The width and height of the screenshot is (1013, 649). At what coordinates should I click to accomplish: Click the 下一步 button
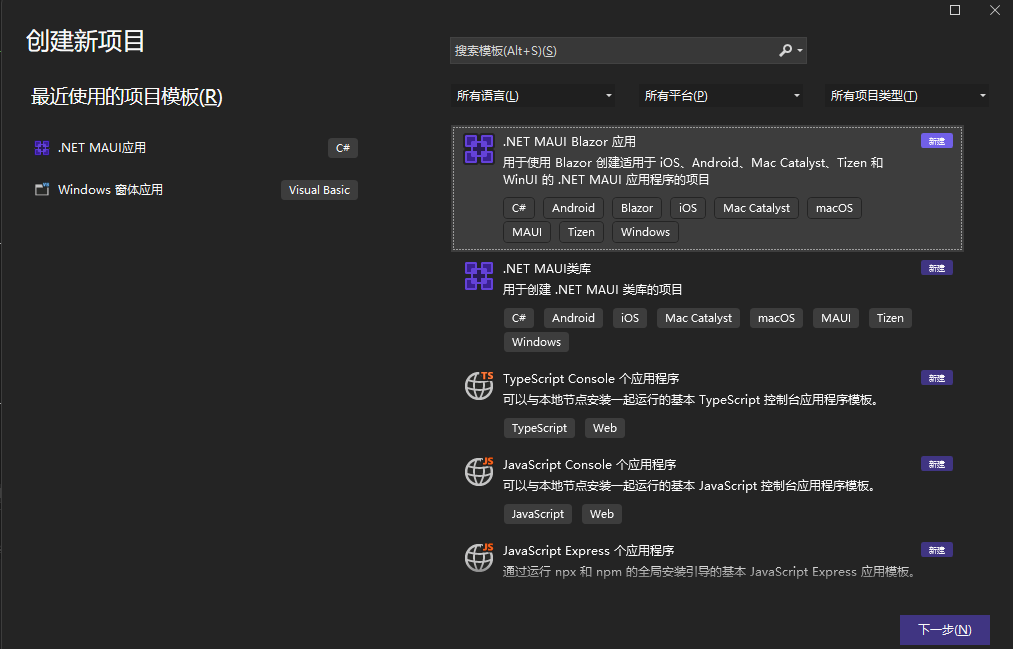coord(945,630)
